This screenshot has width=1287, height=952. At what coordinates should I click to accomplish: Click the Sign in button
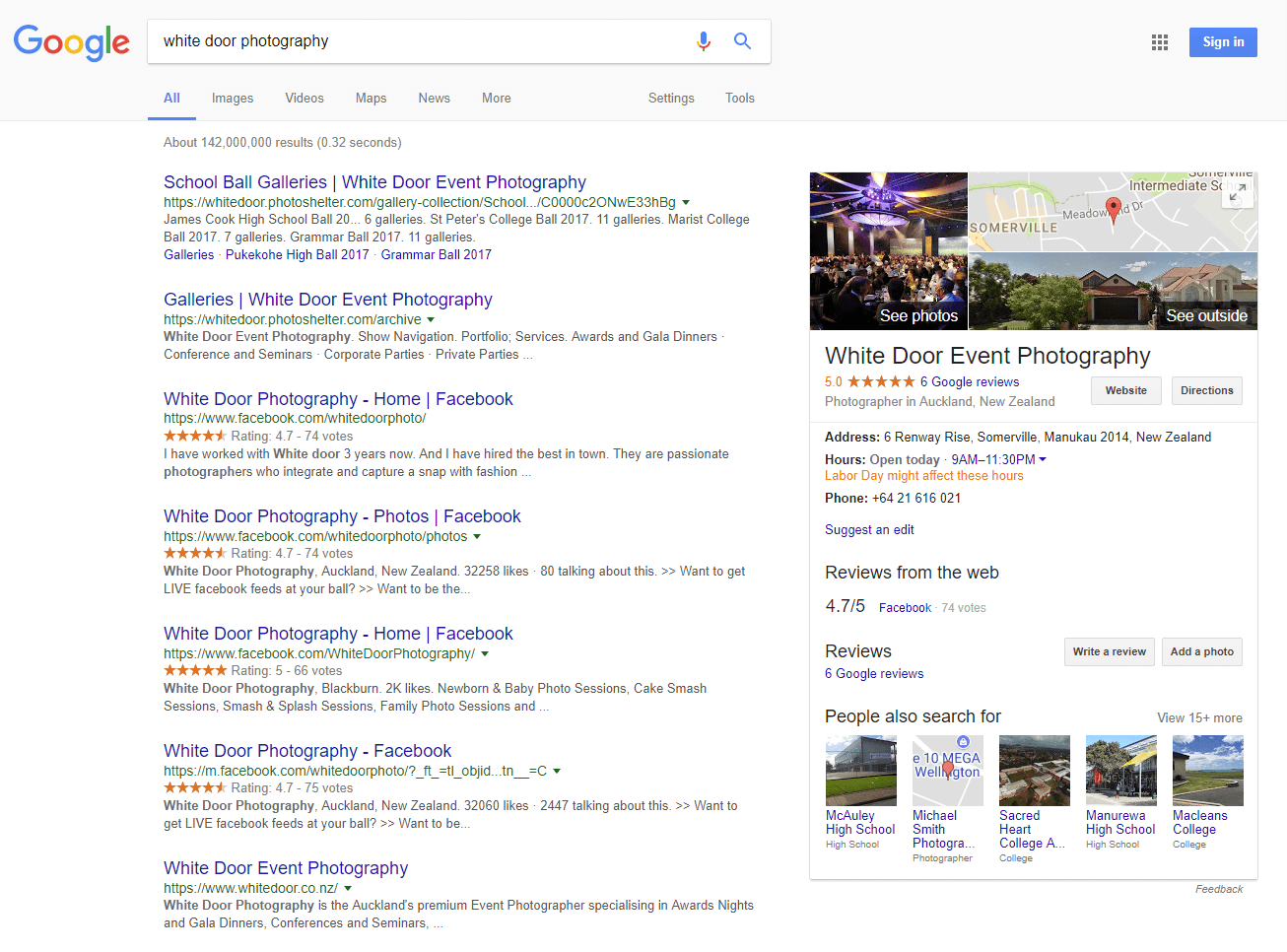1222,42
